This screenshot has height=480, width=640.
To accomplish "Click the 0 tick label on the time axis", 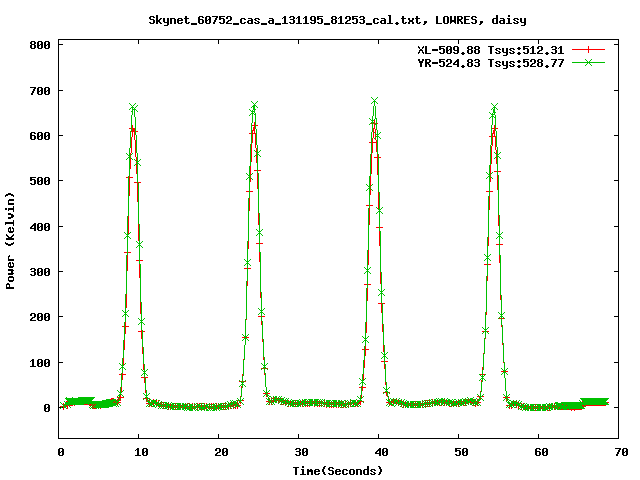I will click(x=61, y=452).
